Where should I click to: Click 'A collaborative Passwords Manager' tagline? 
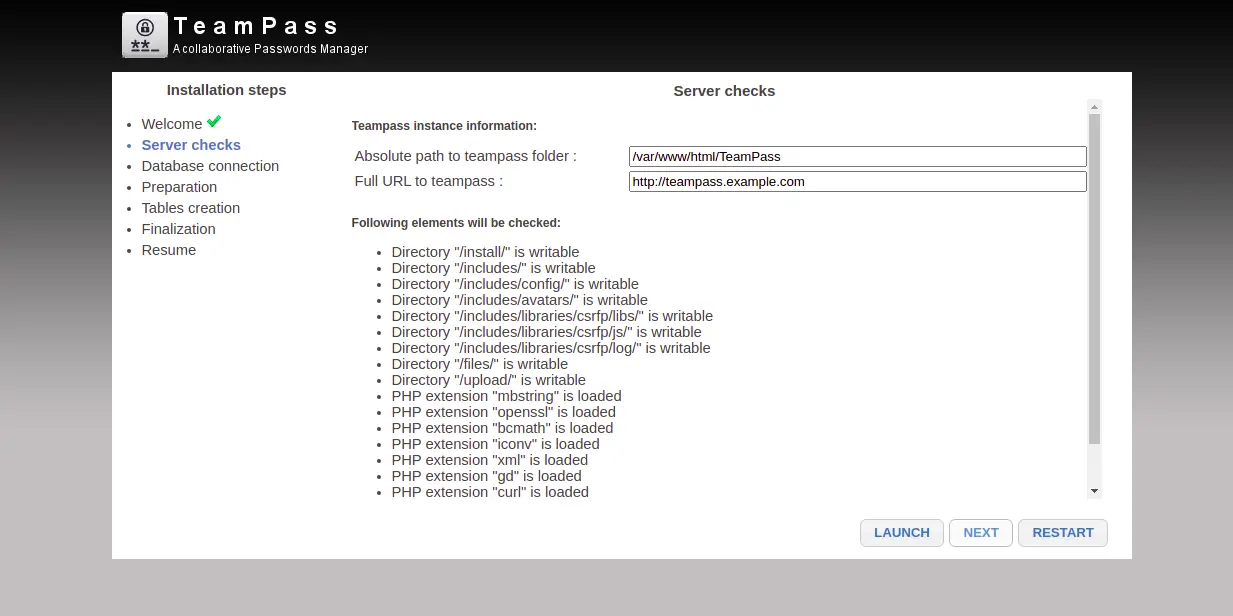point(270,49)
